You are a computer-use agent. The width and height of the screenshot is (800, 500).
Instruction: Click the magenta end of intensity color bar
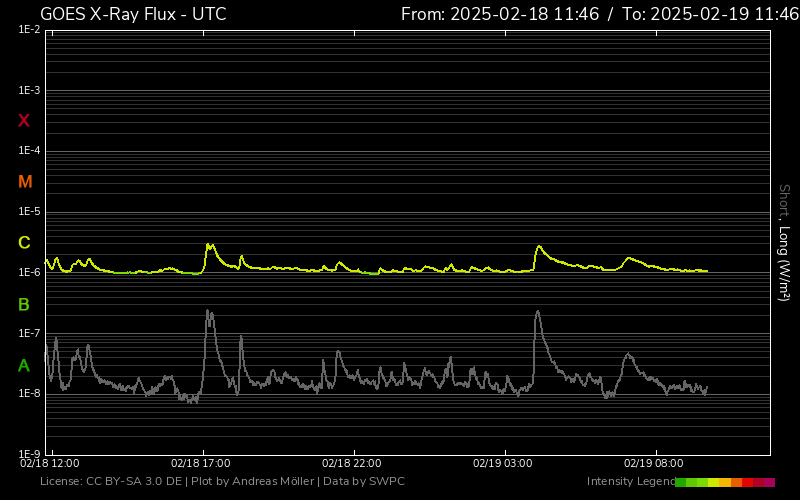(x=769, y=482)
